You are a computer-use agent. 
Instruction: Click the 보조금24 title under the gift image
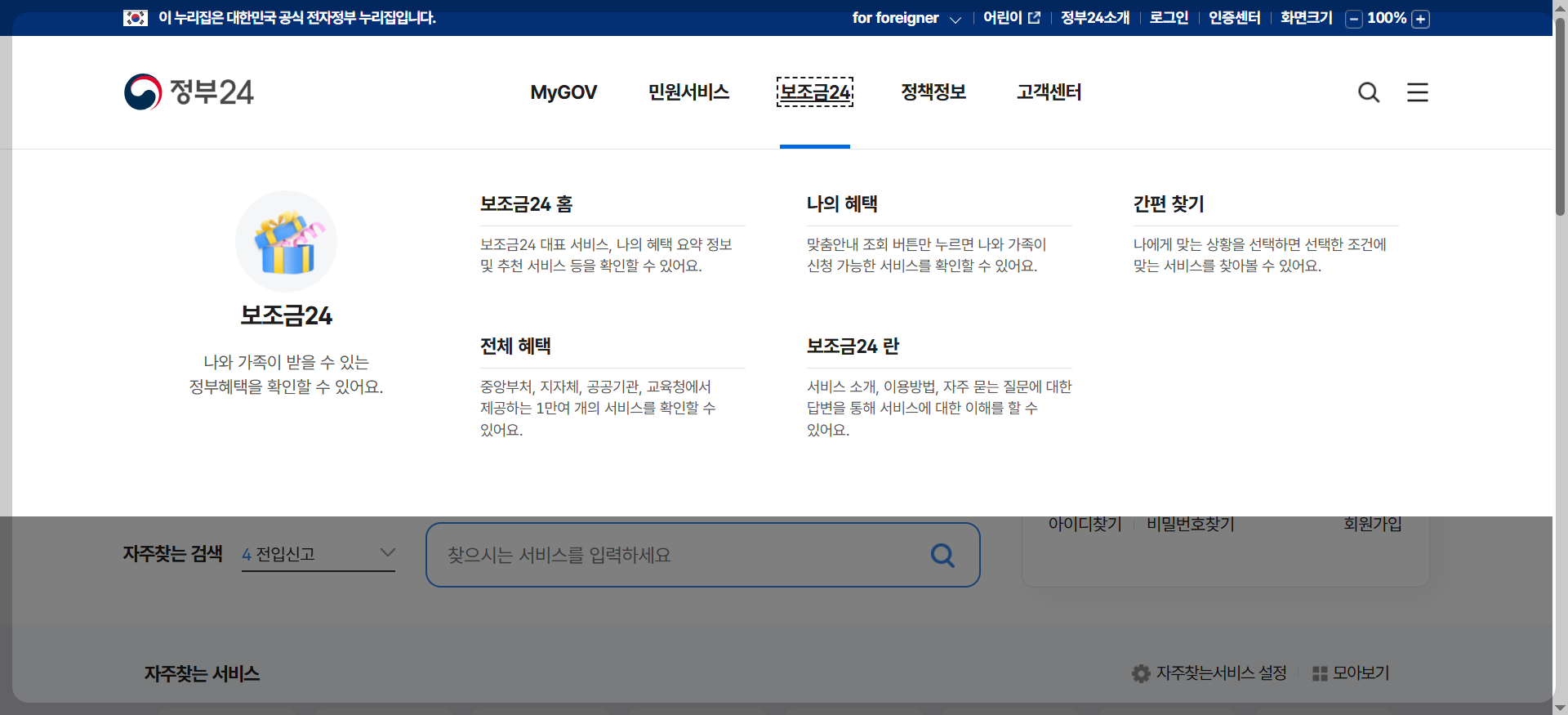286,315
